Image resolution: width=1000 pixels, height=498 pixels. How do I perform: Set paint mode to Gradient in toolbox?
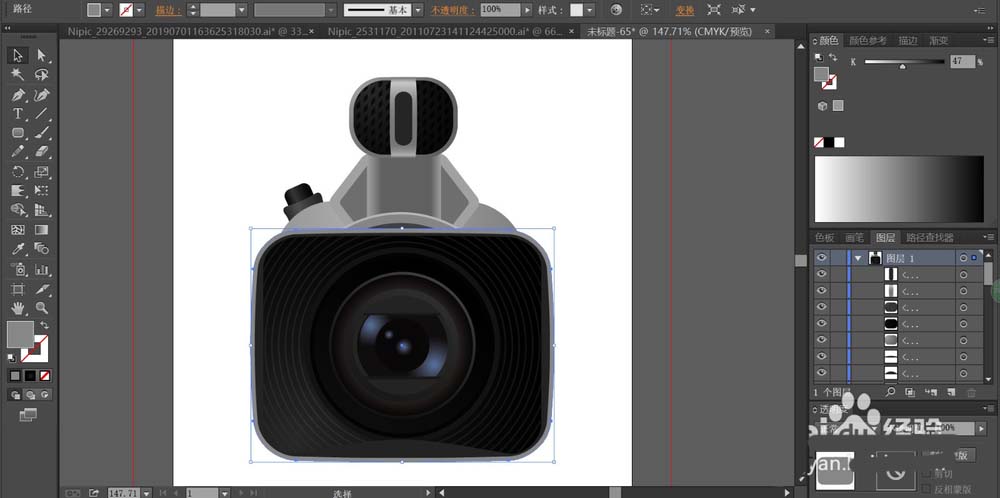(30, 376)
